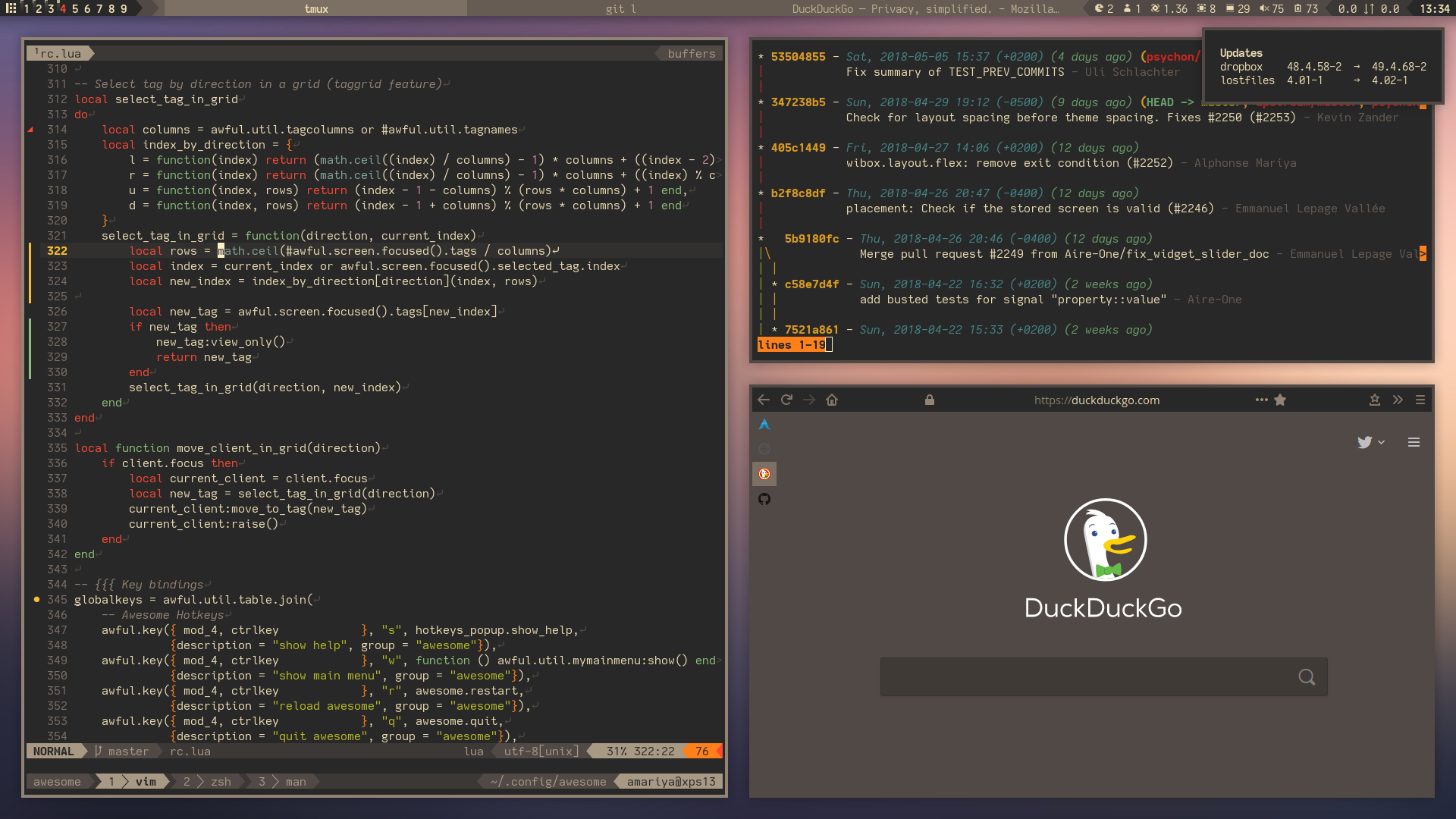Click commit hash c58e7d4f in git log
This screenshot has width=1456, height=819.
click(x=811, y=284)
